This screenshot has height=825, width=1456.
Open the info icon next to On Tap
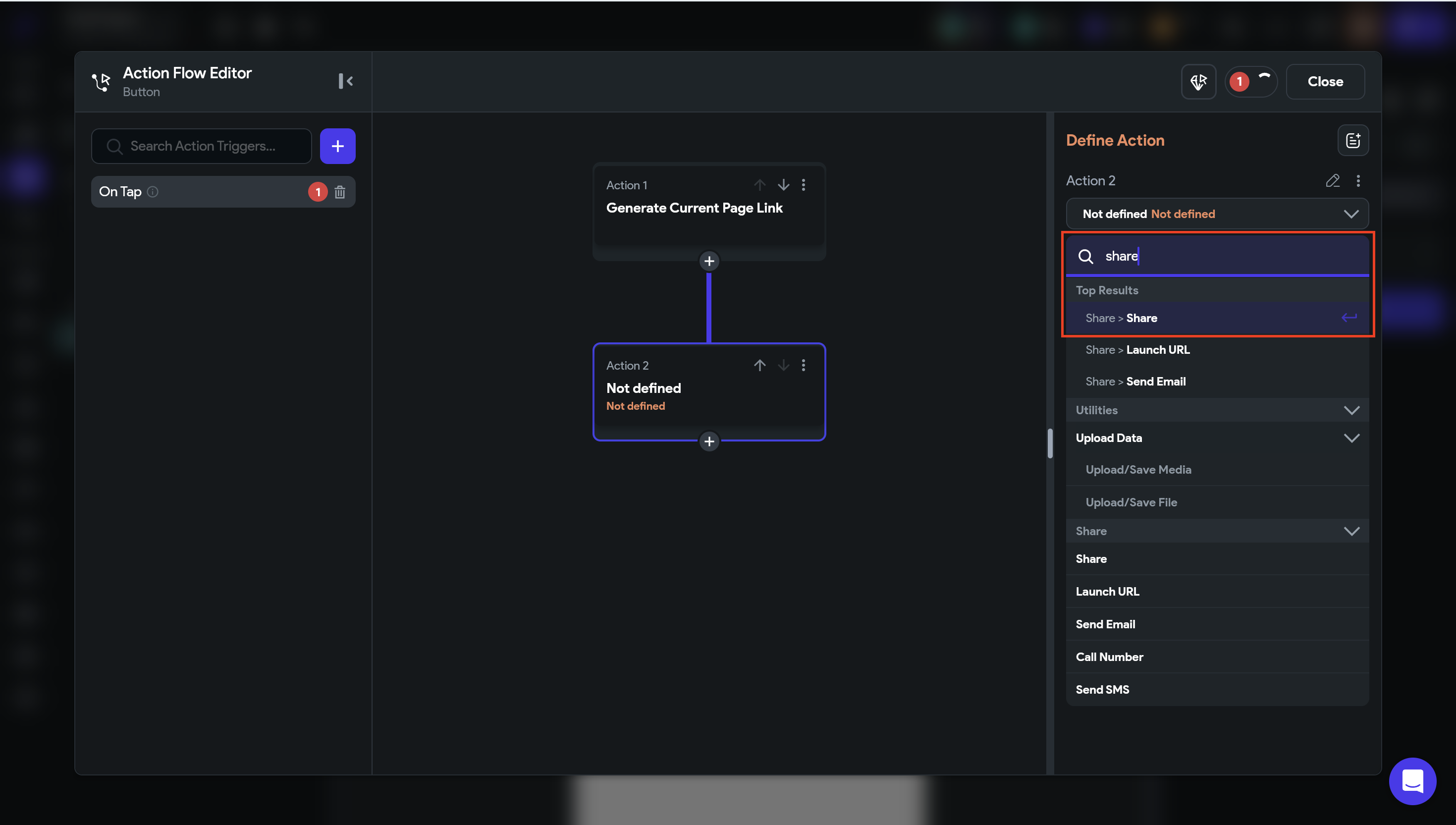(x=153, y=192)
